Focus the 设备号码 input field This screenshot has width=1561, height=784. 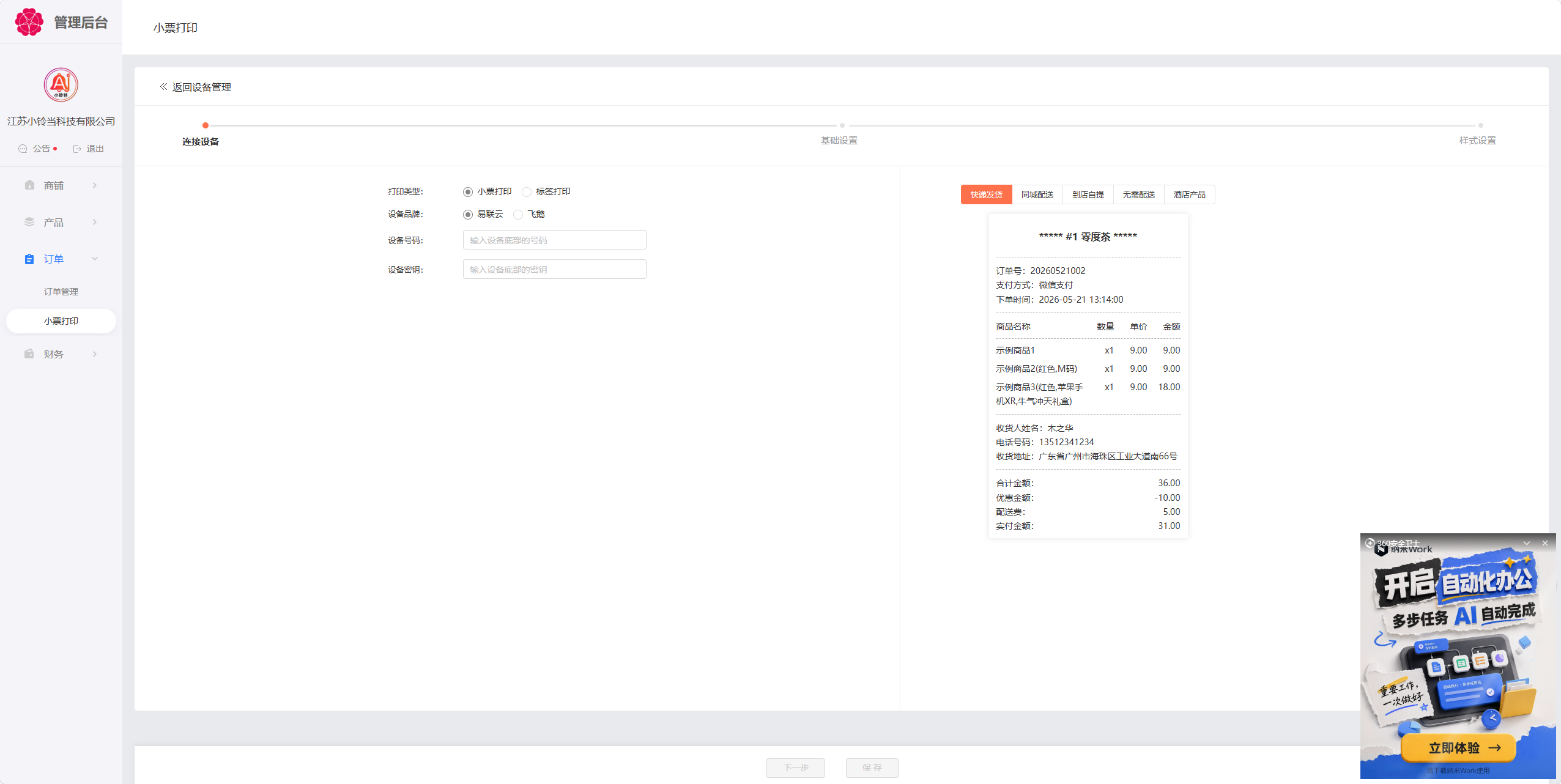(x=555, y=240)
